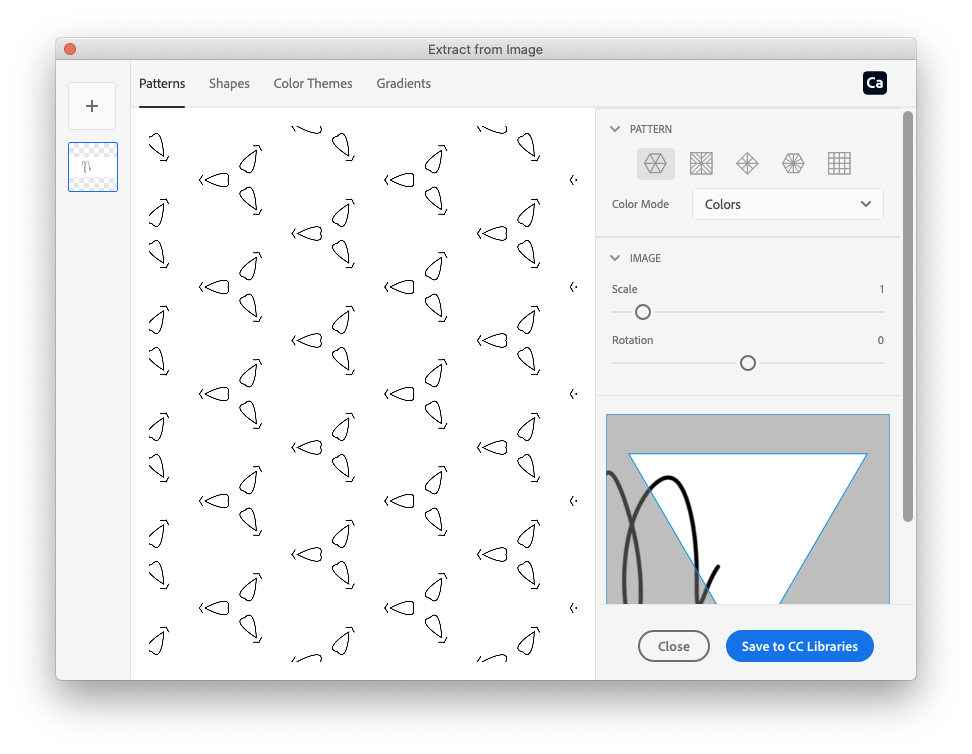
Task: View the Gradients tab
Action: point(404,84)
